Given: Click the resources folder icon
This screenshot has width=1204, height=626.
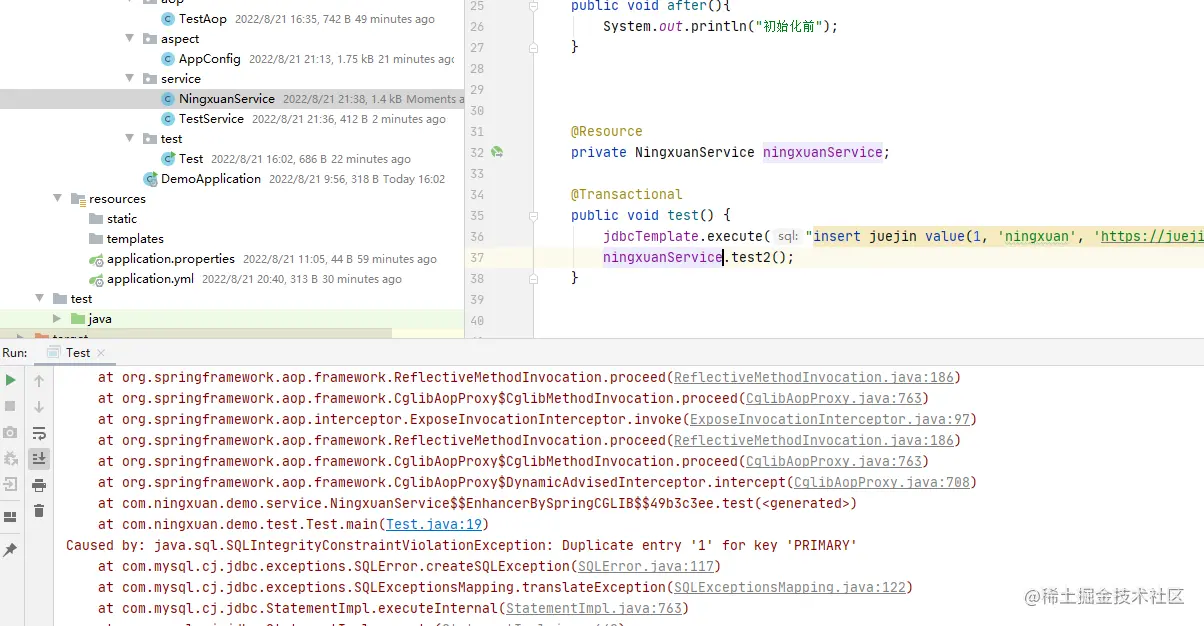Looking at the screenshot, I should [x=78, y=199].
